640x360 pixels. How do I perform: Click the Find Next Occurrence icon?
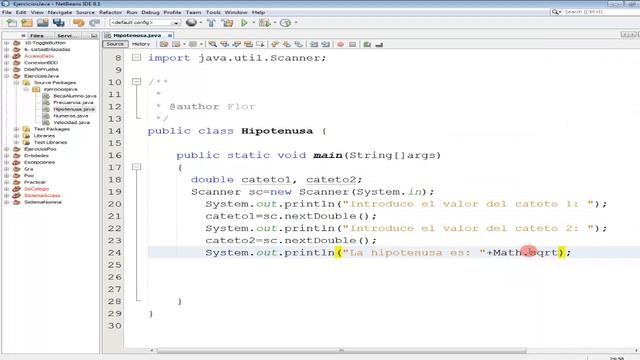coord(236,44)
